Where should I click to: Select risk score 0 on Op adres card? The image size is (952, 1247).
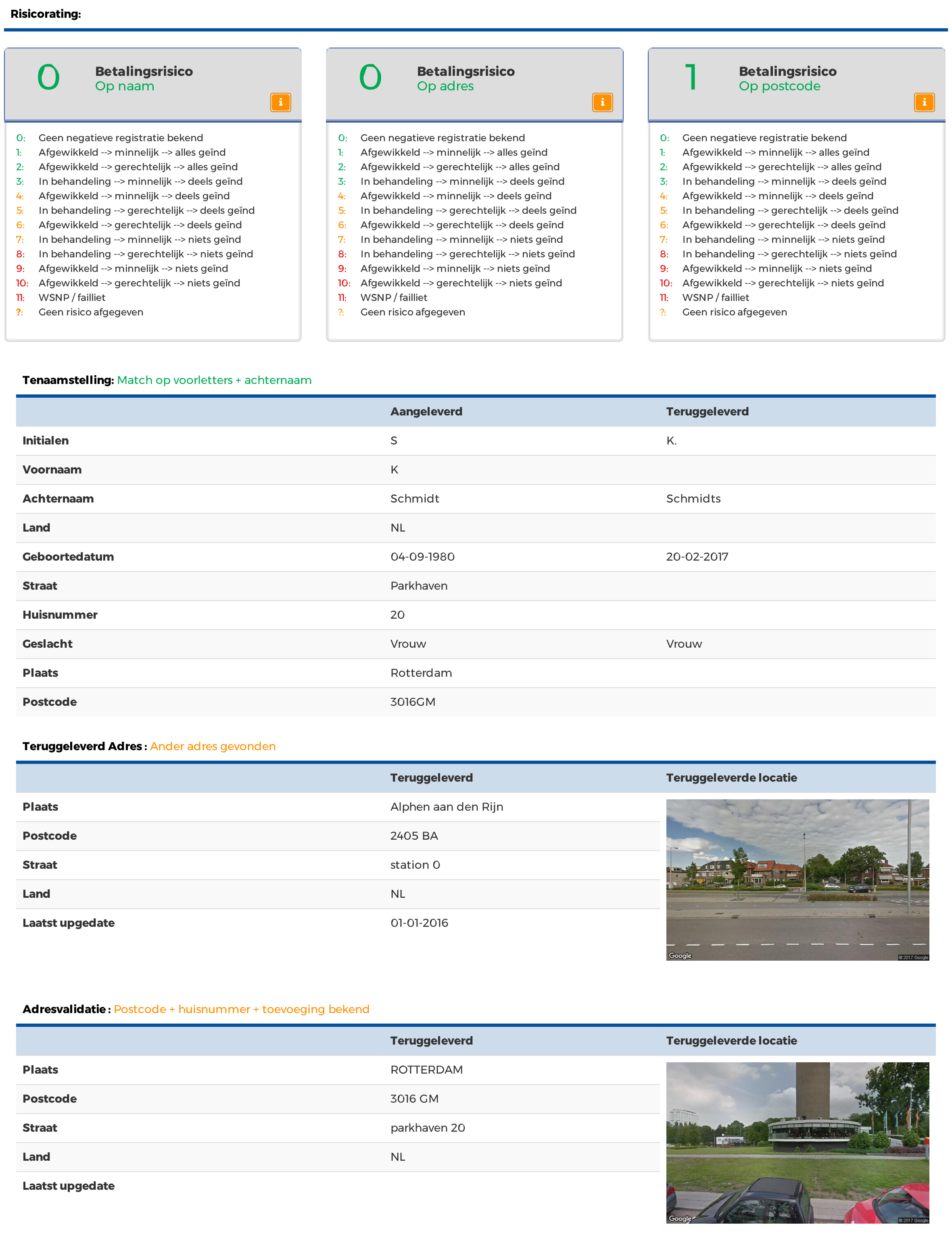pos(370,77)
